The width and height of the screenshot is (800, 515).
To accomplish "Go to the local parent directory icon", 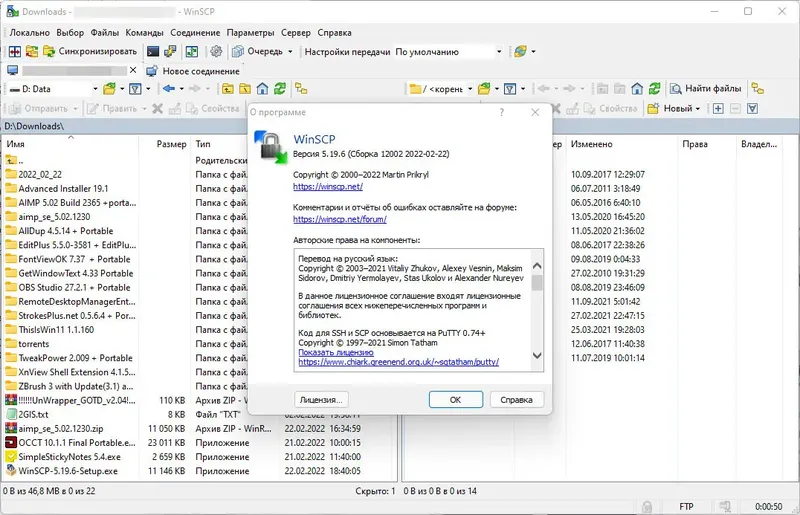I will 228,89.
